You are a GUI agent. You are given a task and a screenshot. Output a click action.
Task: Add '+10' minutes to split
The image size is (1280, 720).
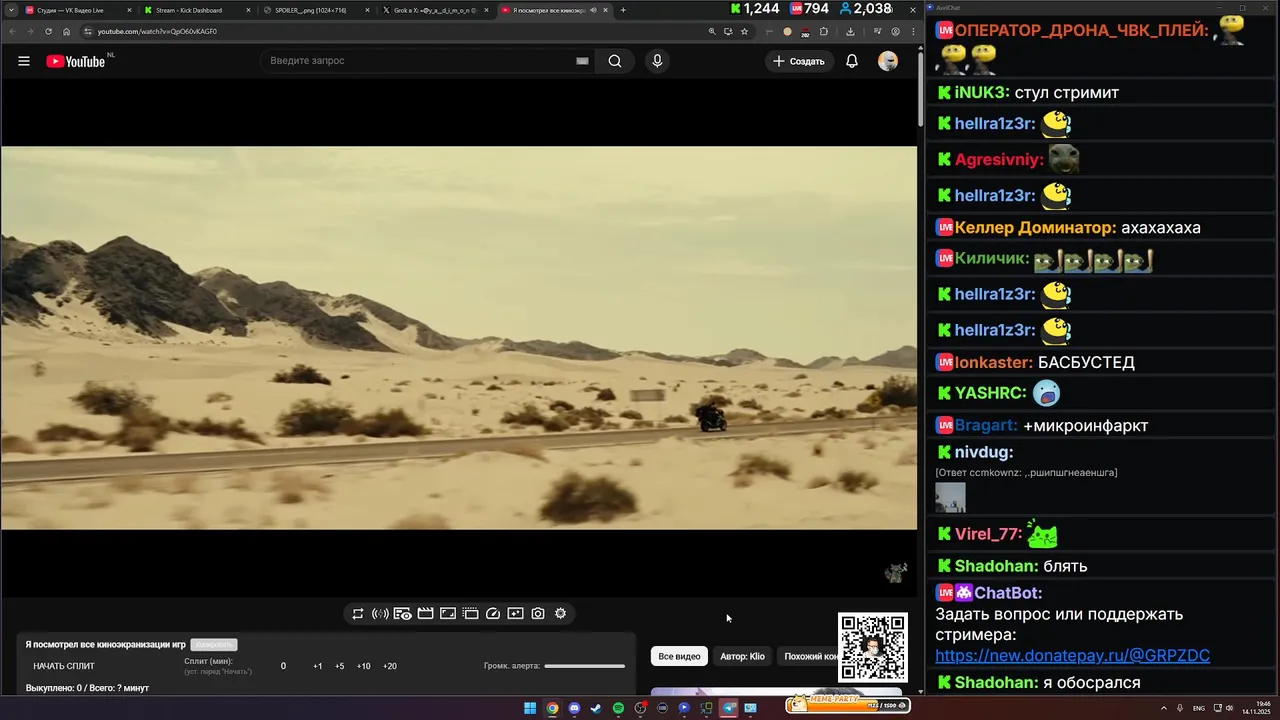click(x=363, y=666)
